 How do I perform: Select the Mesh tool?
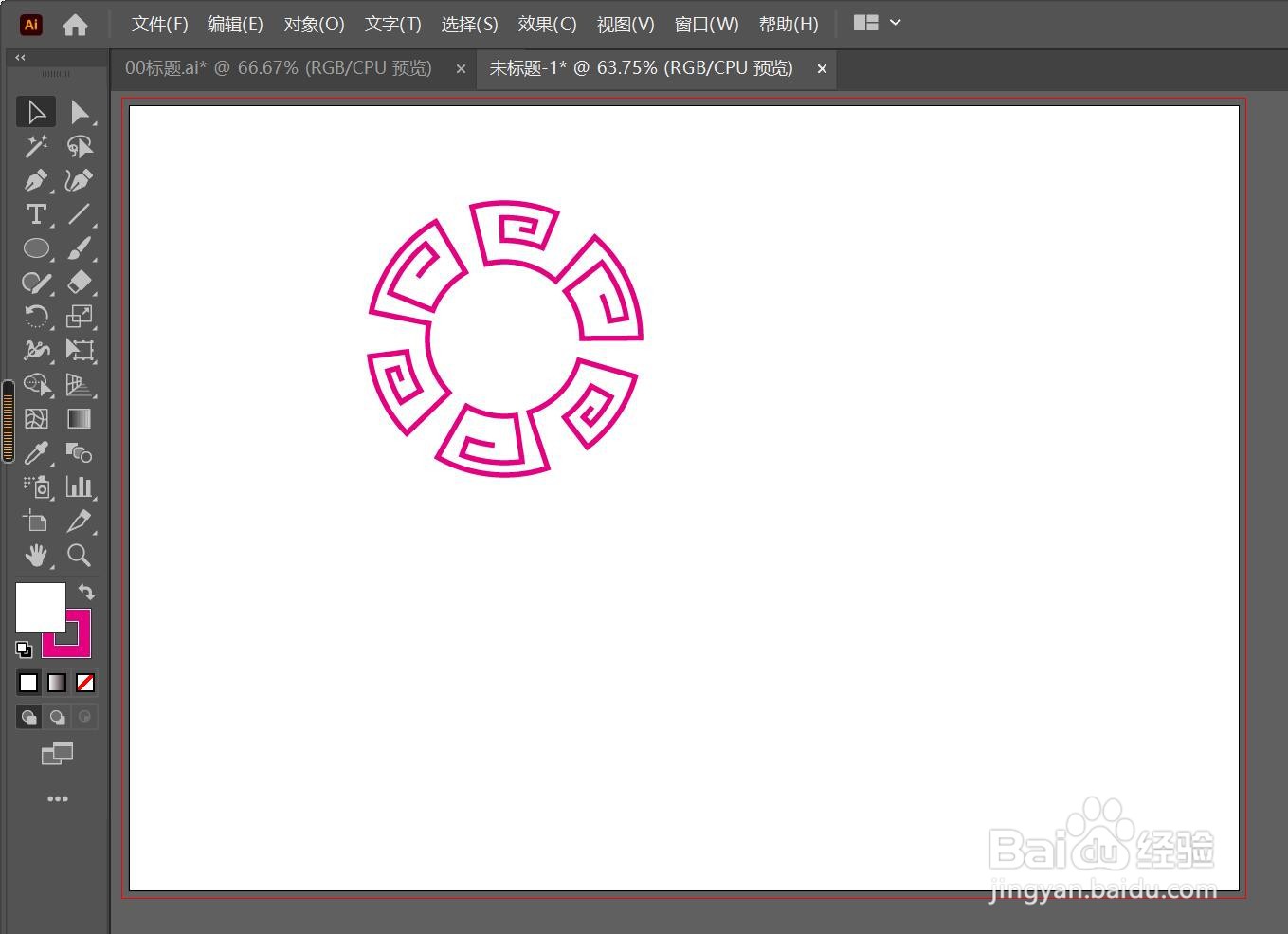[x=36, y=419]
